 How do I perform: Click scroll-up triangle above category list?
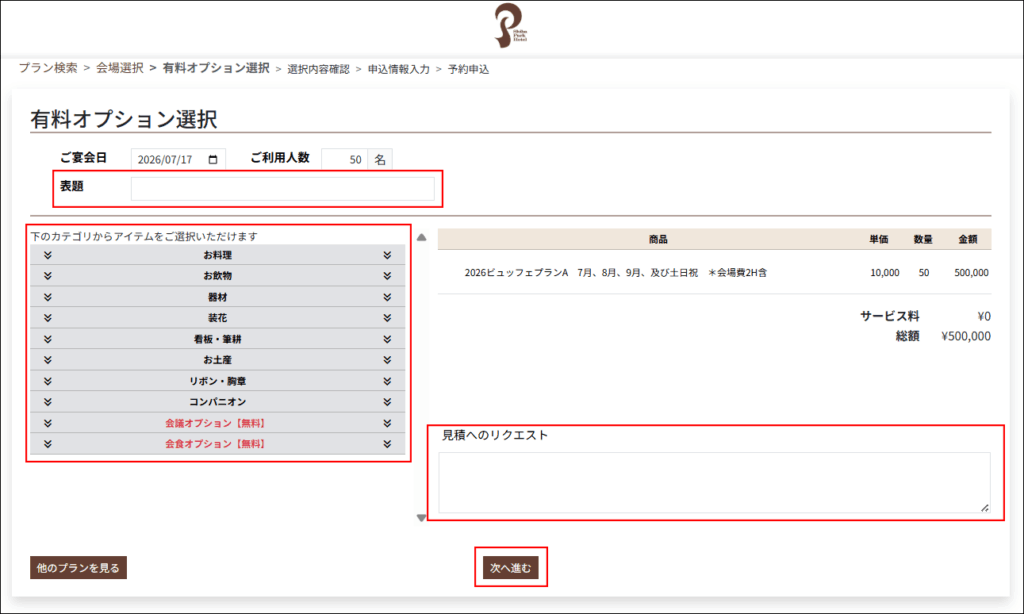coord(421,238)
